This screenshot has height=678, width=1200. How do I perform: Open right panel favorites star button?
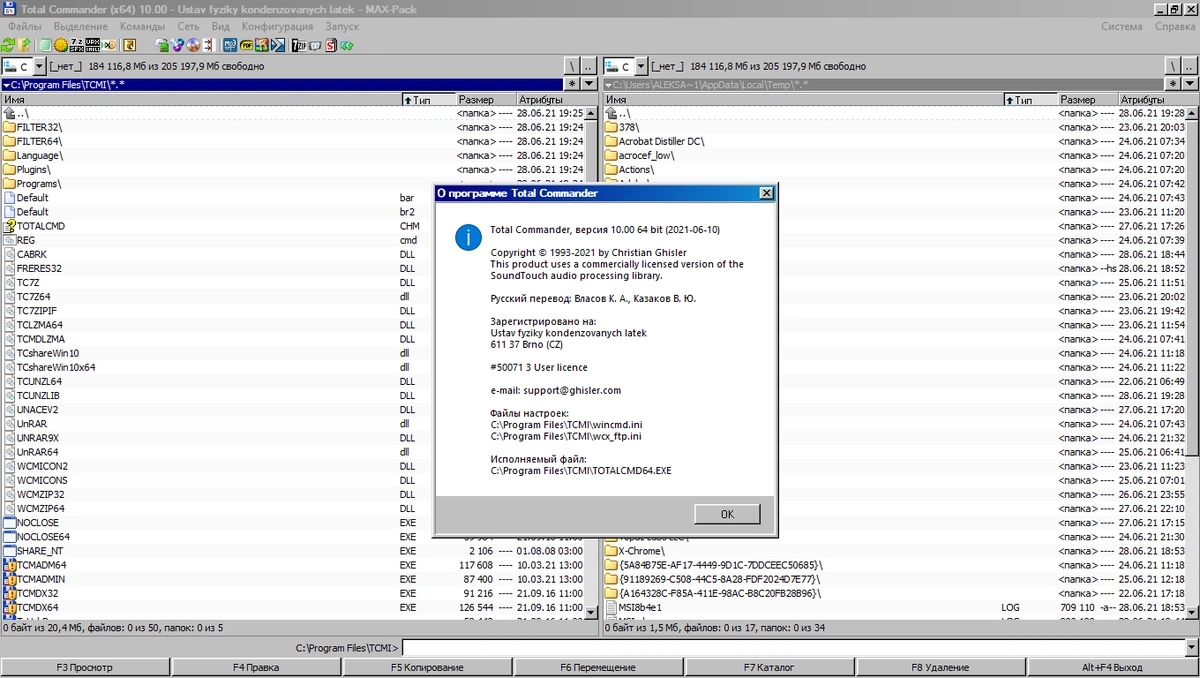[x=1174, y=85]
